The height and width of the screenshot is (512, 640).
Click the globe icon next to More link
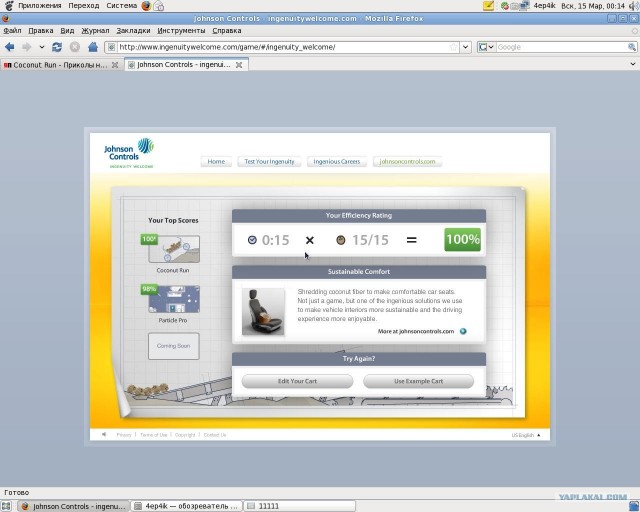pos(463,332)
